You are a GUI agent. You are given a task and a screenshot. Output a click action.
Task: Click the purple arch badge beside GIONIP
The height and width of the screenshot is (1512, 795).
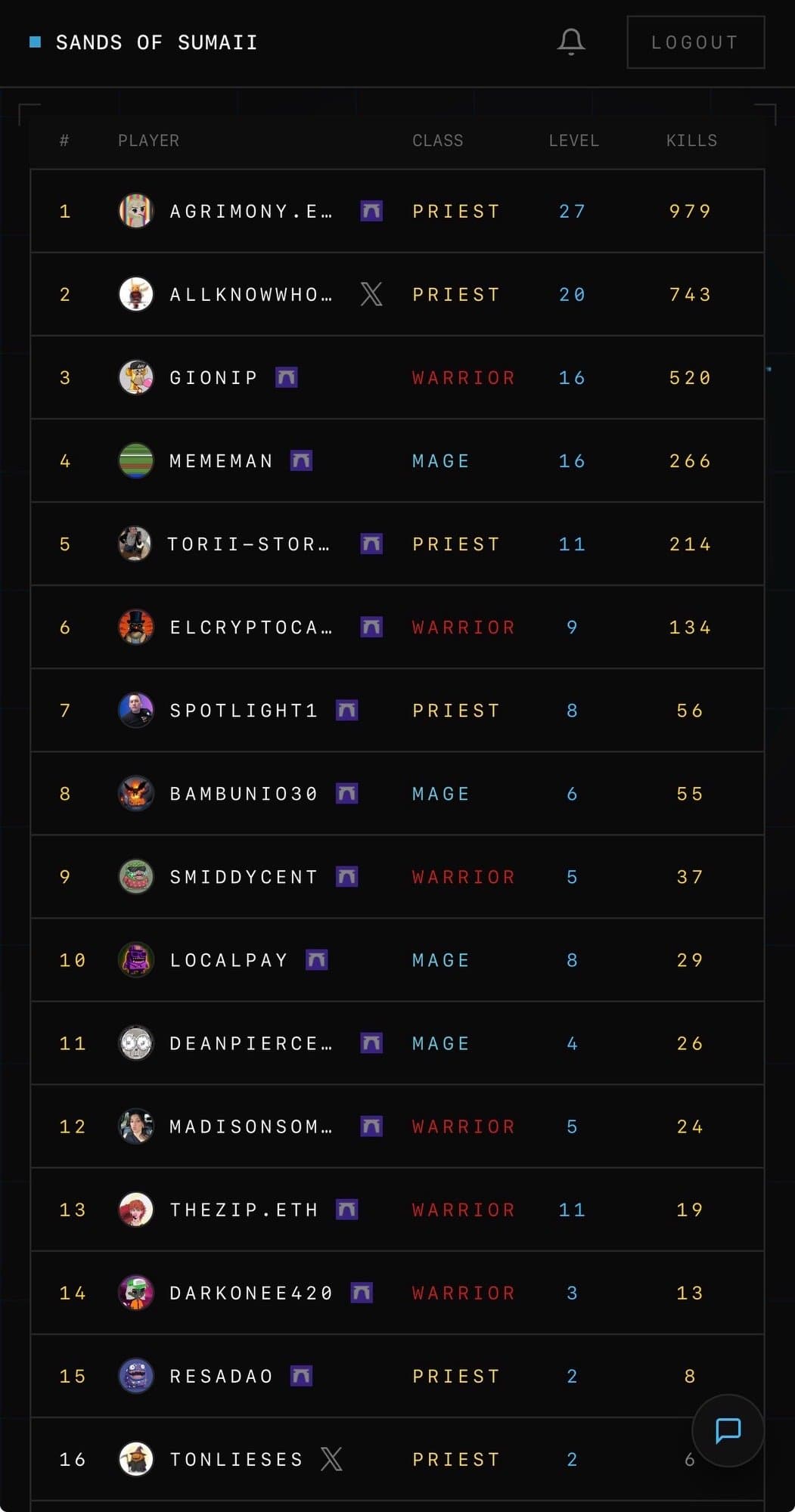[x=286, y=377]
